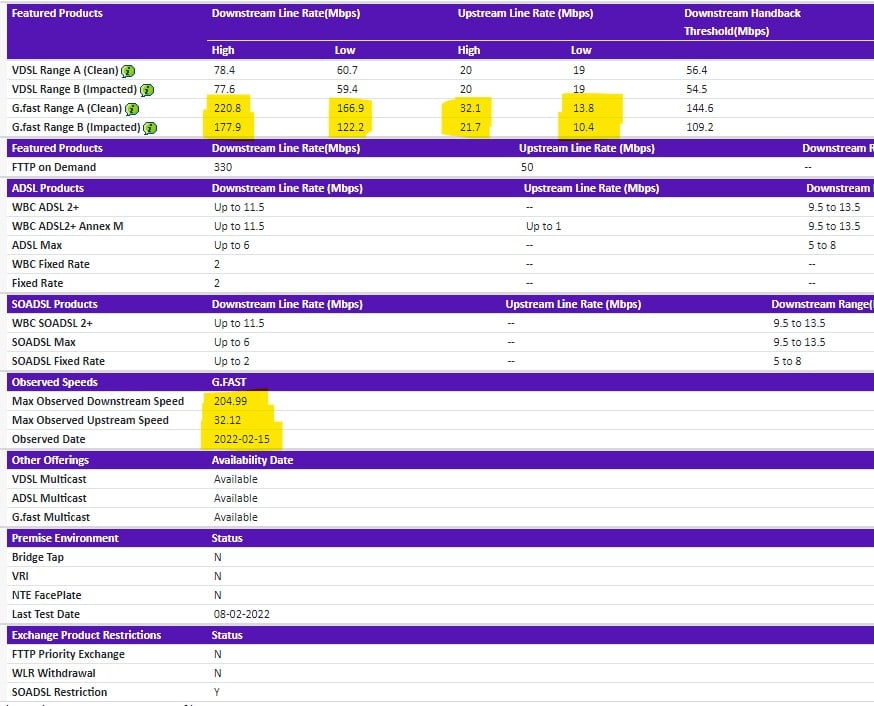874x706 pixels.
Task: Click the Last Test Date value 08-02-2022
Action: [241, 614]
